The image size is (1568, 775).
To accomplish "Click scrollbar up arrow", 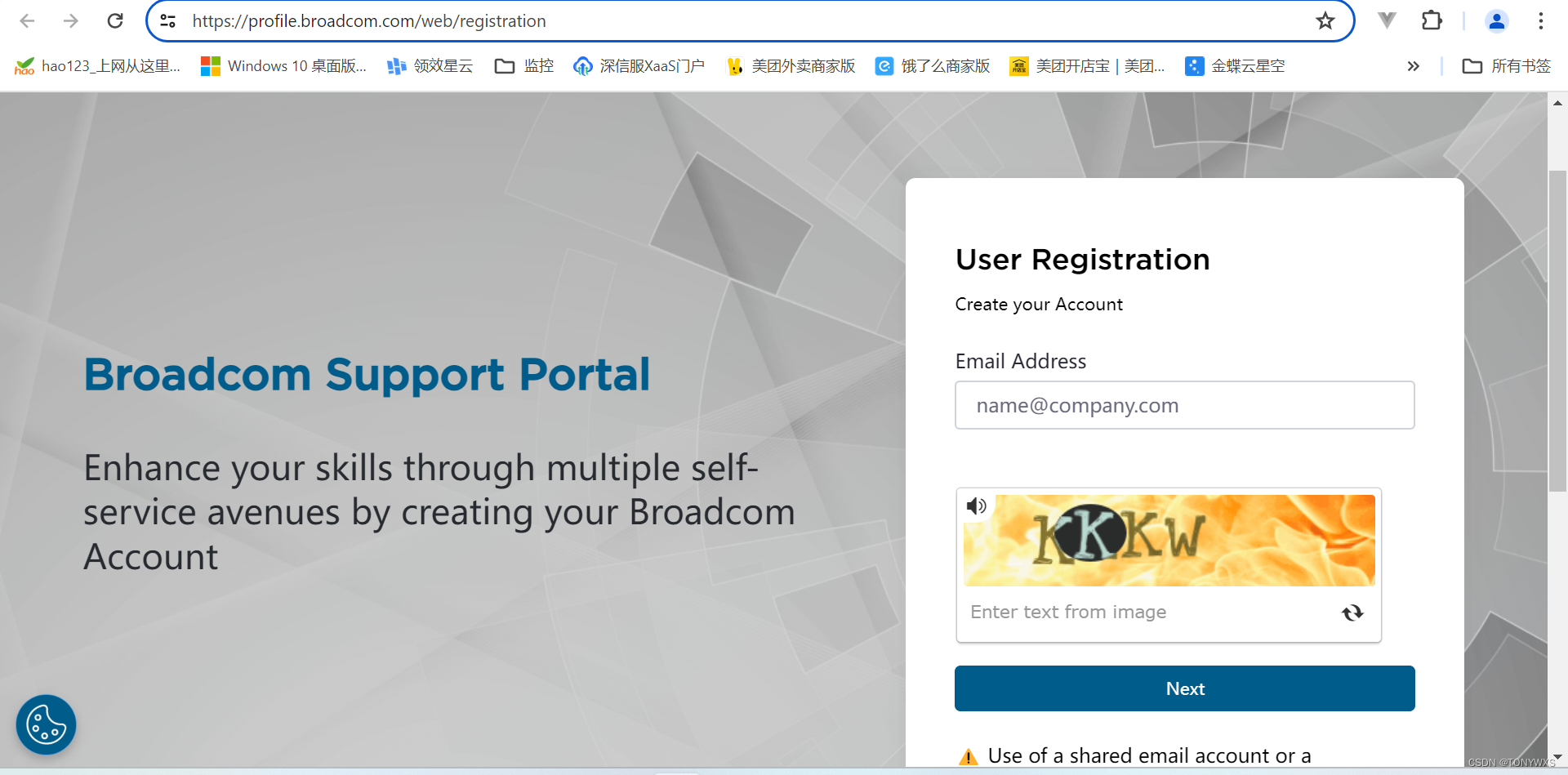I will click(1557, 103).
